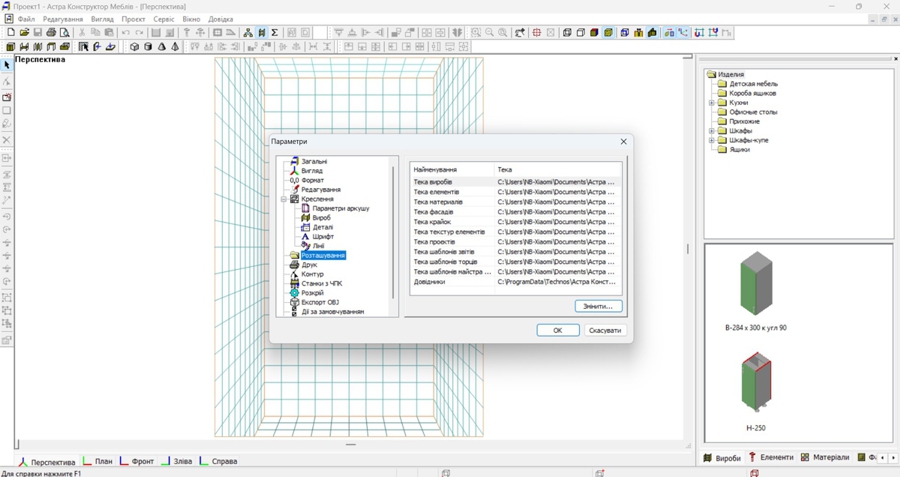Click the zoom window magnifier icon
The width and height of the screenshot is (900, 477).
coord(476,33)
